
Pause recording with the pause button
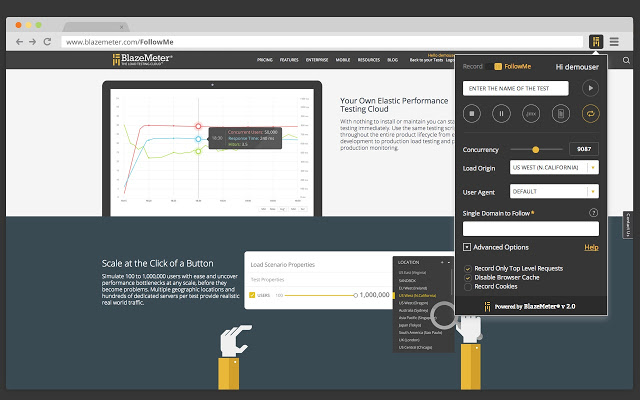(501, 113)
